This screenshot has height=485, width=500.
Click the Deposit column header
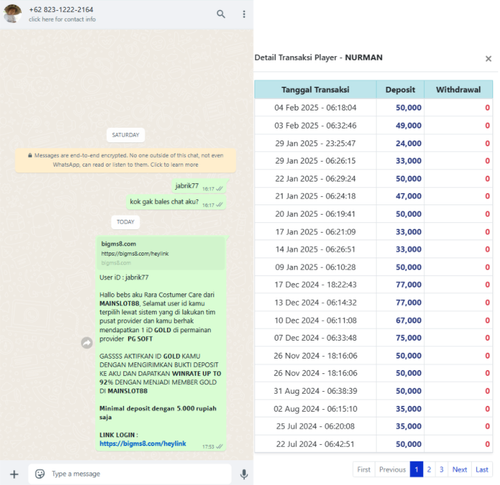tap(400, 89)
